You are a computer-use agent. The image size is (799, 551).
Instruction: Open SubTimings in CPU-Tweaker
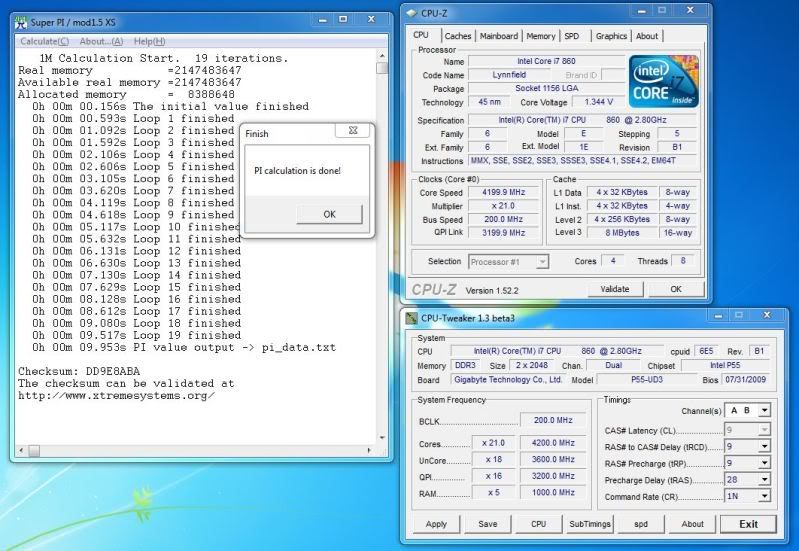590,524
